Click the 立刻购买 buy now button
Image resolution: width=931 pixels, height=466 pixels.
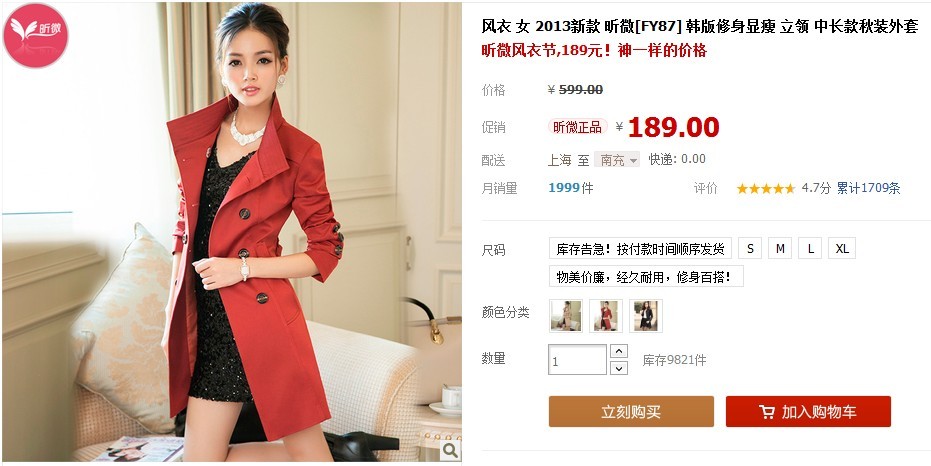631,411
